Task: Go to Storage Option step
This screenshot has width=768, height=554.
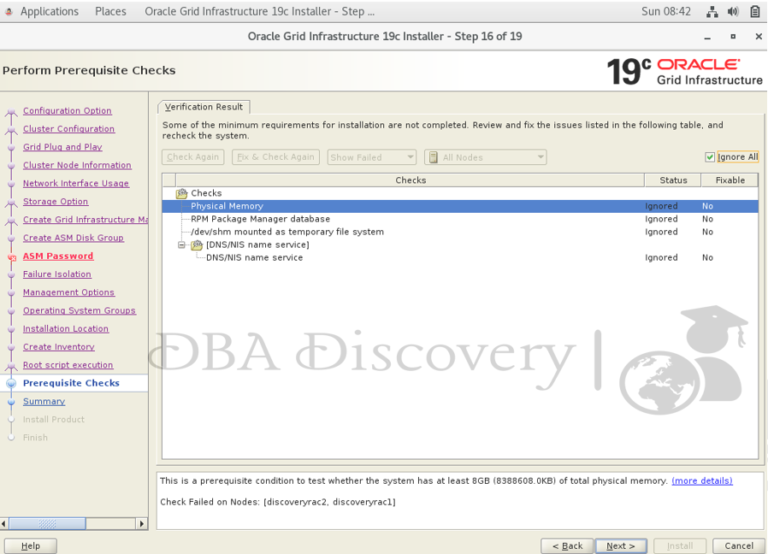Action: 55,201
